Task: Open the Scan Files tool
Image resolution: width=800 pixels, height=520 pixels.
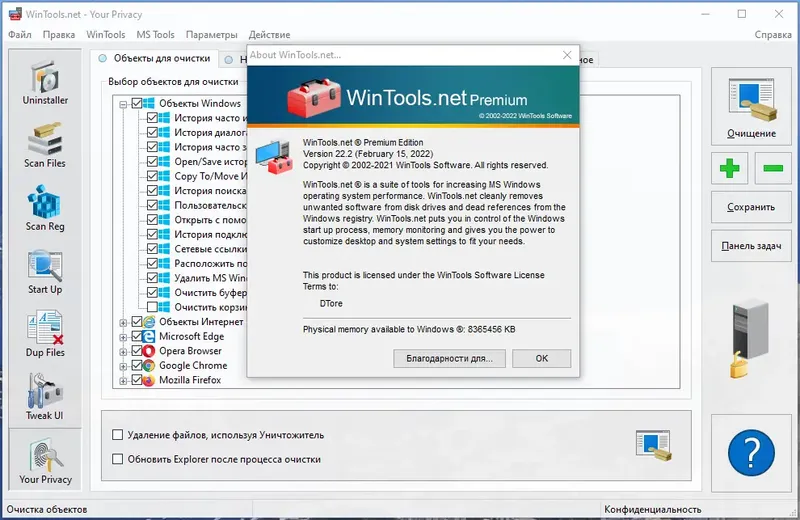Action: click(x=45, y=145)
